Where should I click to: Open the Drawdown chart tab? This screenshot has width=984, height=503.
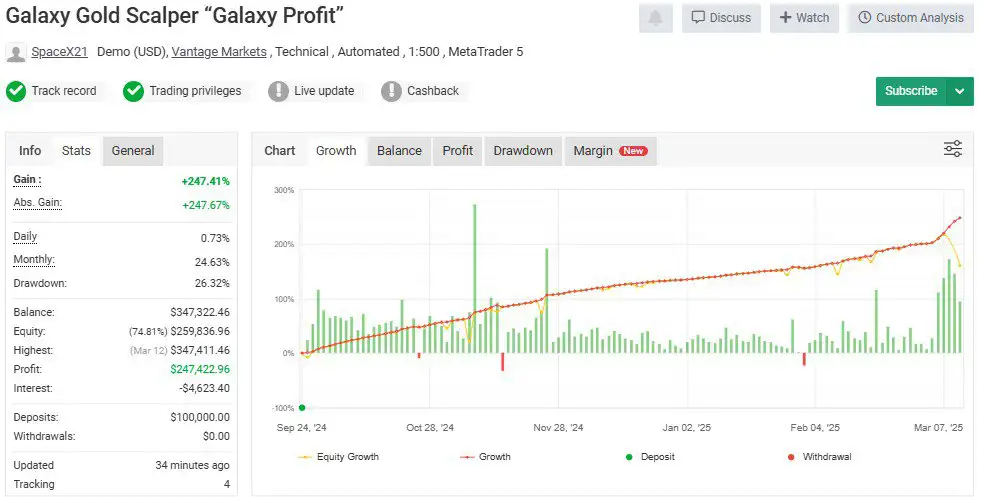[x=522, y=151]
